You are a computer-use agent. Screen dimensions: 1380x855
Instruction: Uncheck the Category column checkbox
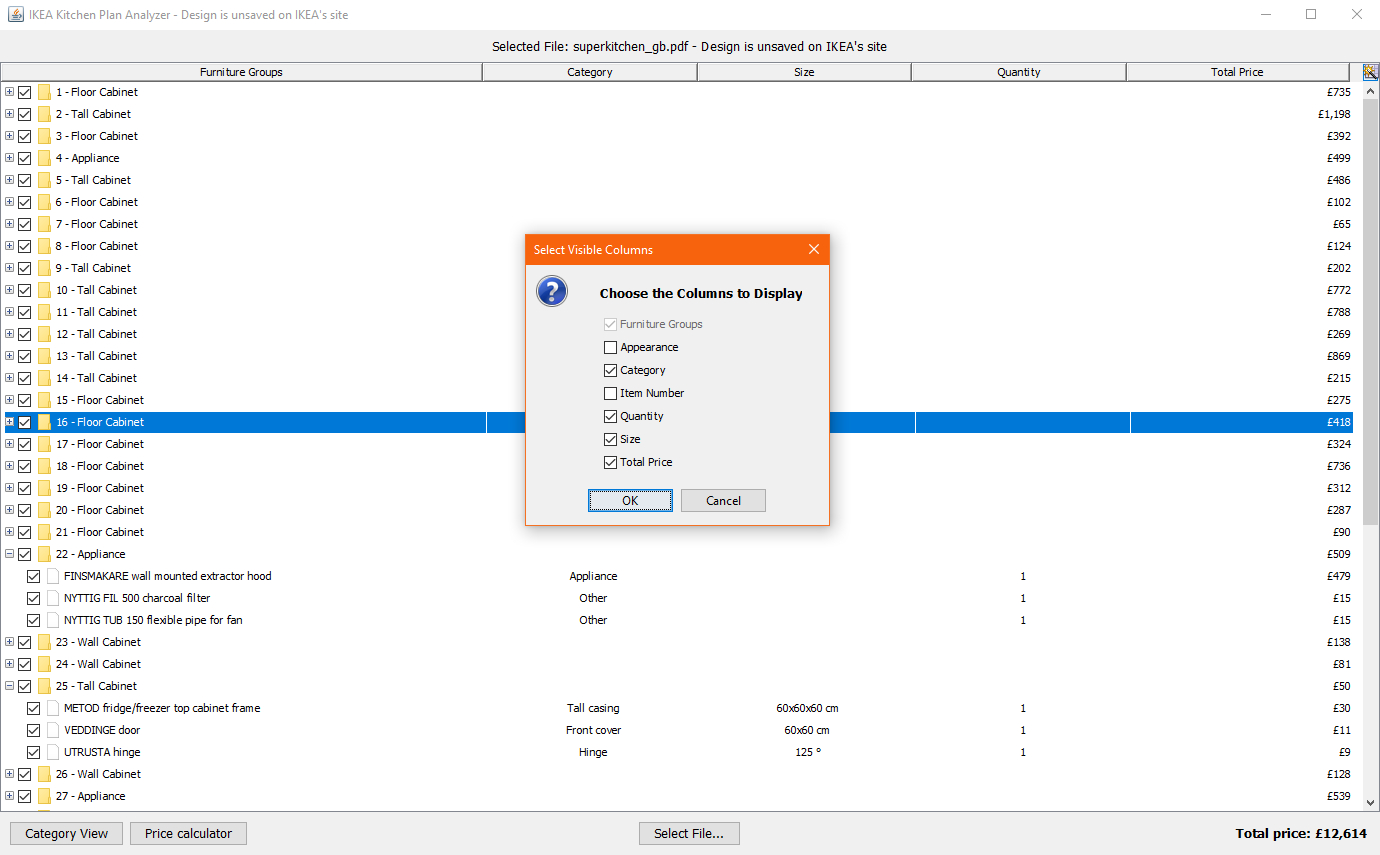610,371
